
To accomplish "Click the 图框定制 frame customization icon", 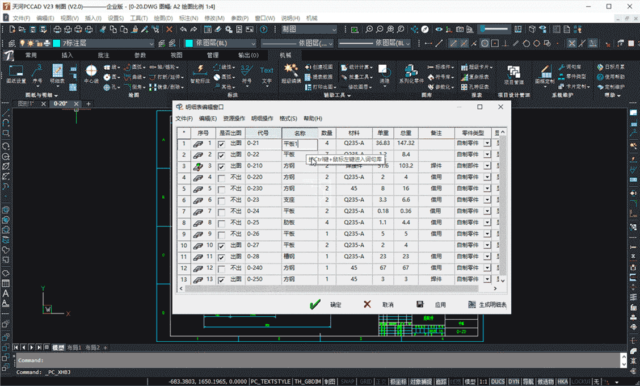I will pos(545,71).
